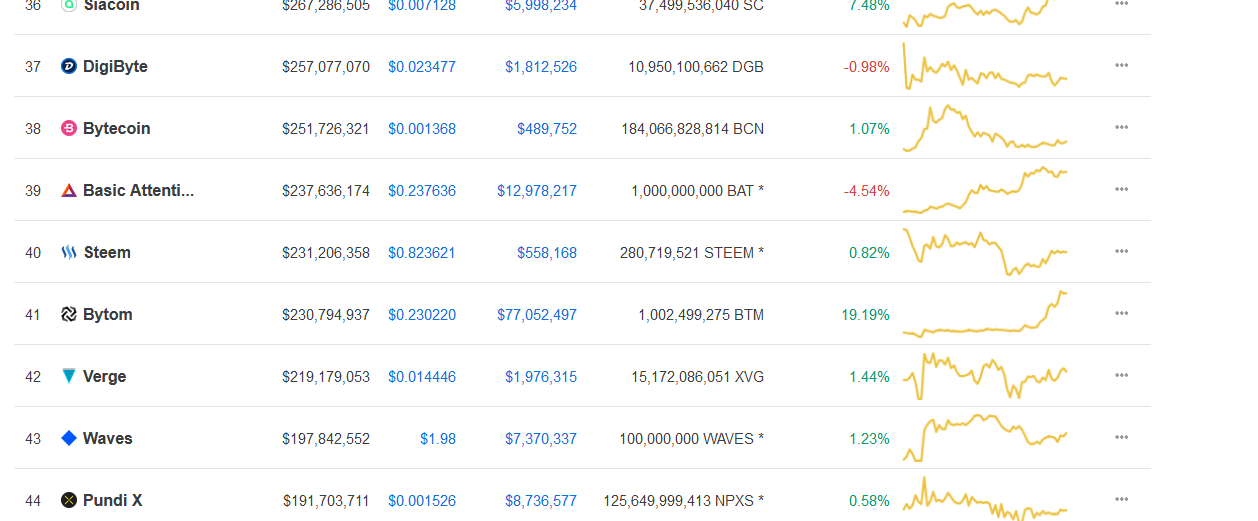The image size is (1258, 521).
Task: Open the more-options menu for Pundi X
Action: coord(1121,500)
